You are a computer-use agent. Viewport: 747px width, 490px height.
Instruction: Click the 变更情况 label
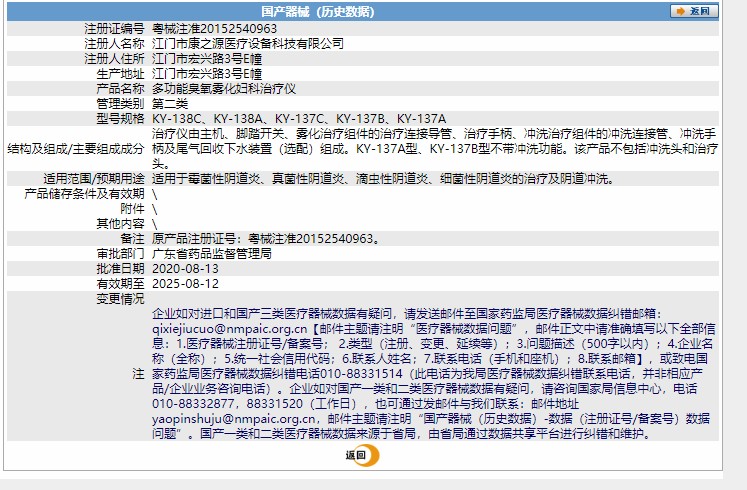pos(120,299)
